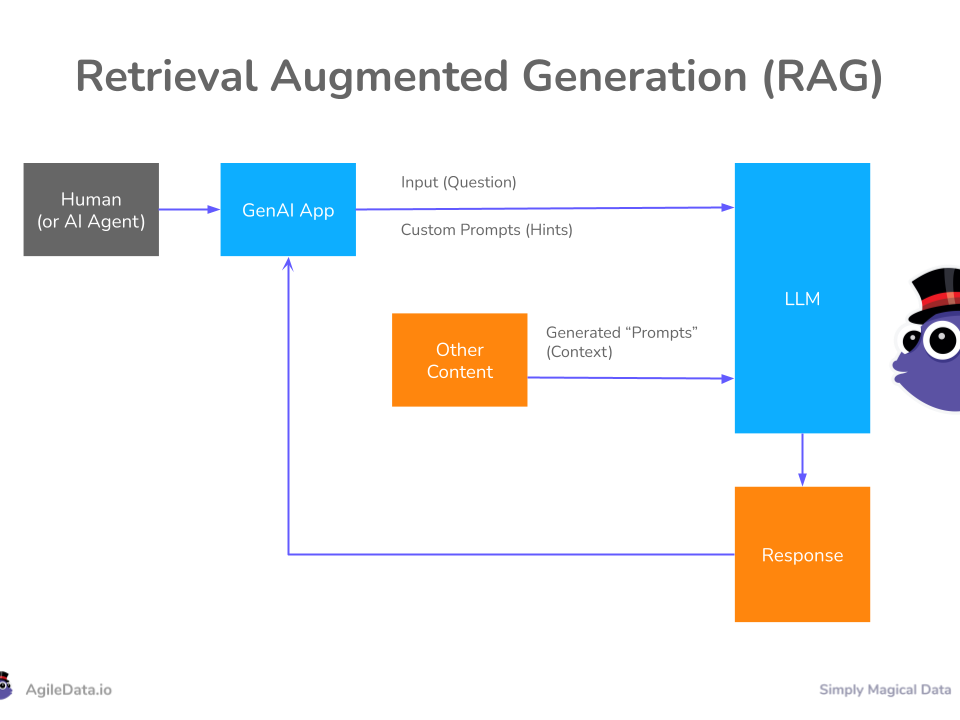Click the Custom Prompts (Hints) label

click(487, 230)
